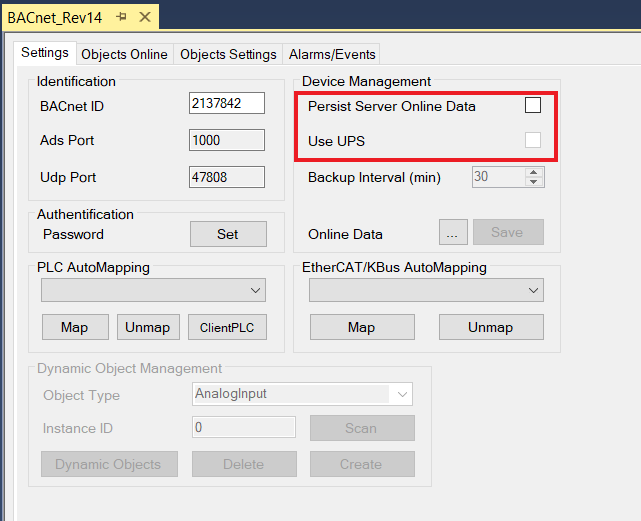Browse for Online Data with ellipsis button
This screenshot has height=521, width=641.
point(453,232)
